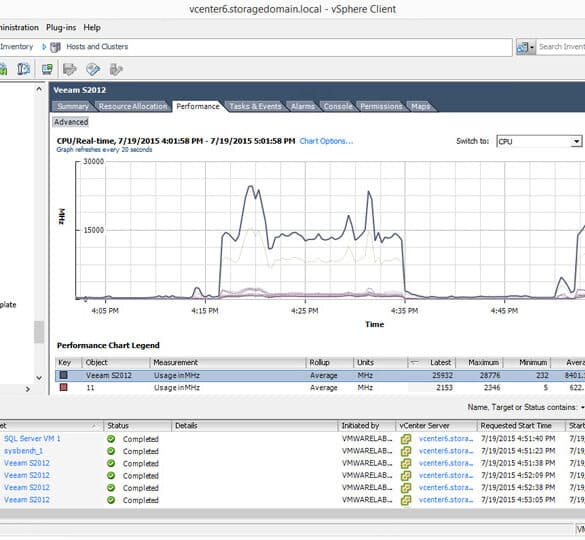
Task: Click the launch console monitor toolbar icon
Action: tap(47, 69)
